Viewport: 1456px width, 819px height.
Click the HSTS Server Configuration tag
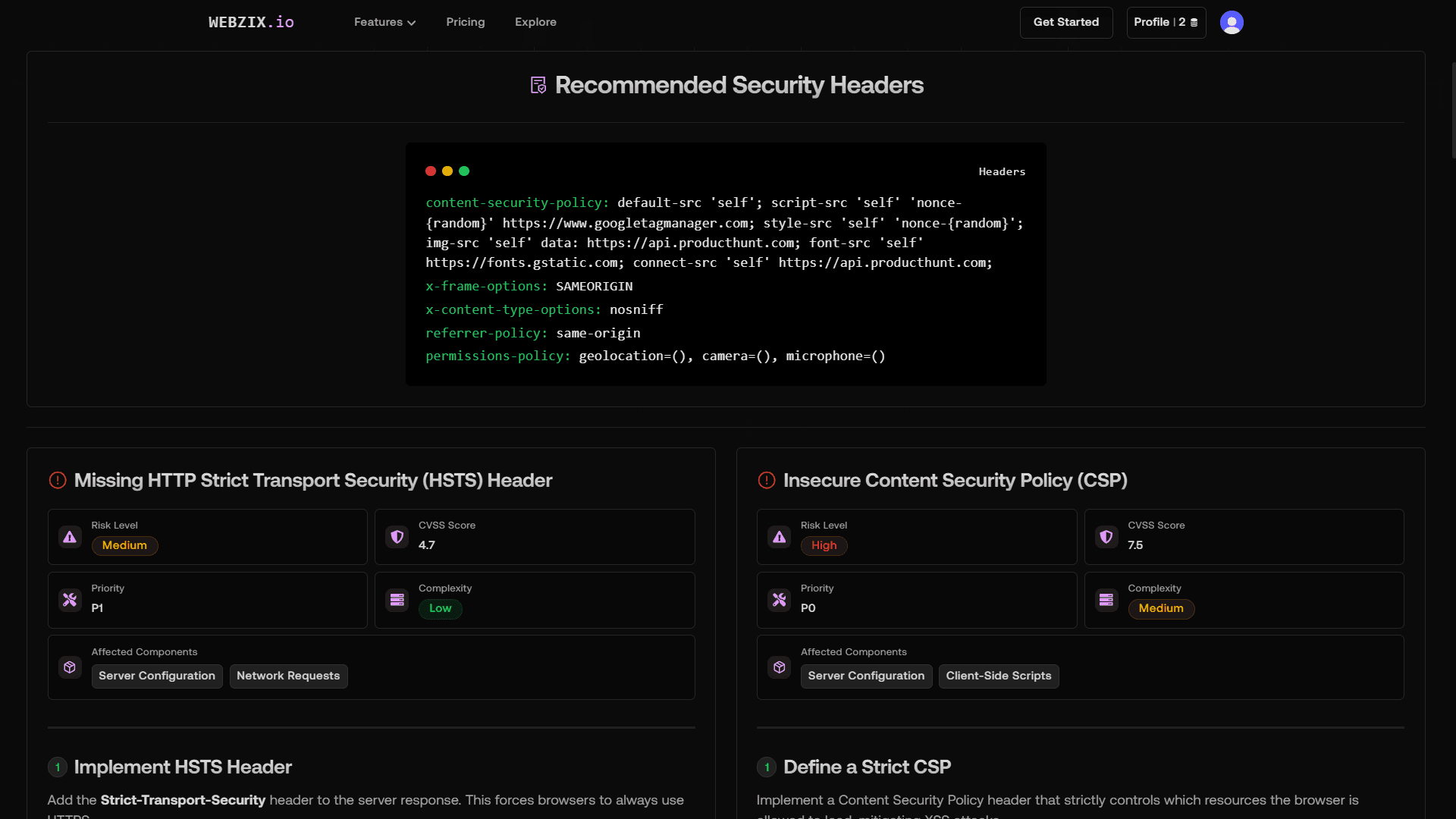click(157, 676)
